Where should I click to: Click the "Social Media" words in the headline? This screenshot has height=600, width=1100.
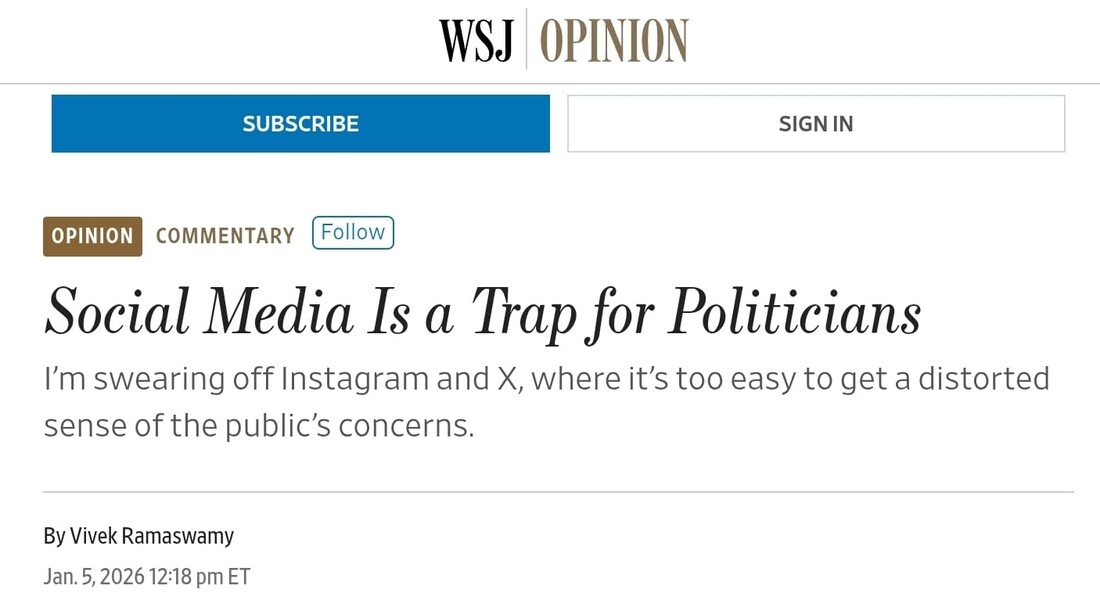(x=198, y=312)
